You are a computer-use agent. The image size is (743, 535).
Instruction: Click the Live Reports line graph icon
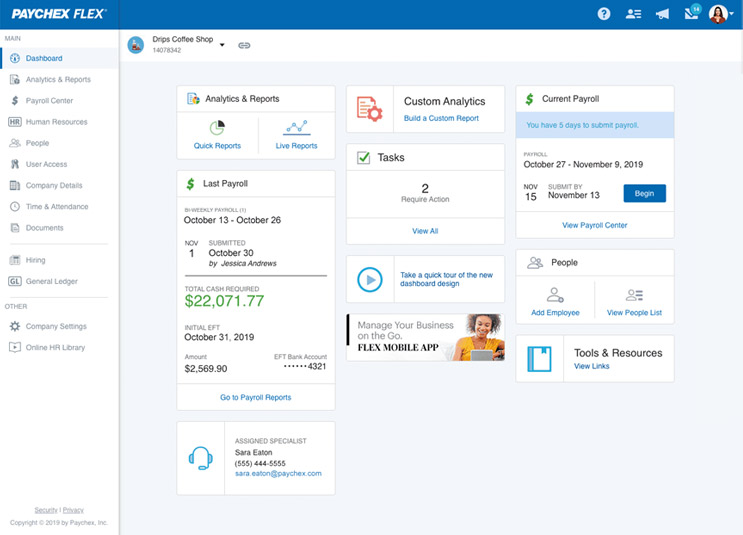(297, 127)
